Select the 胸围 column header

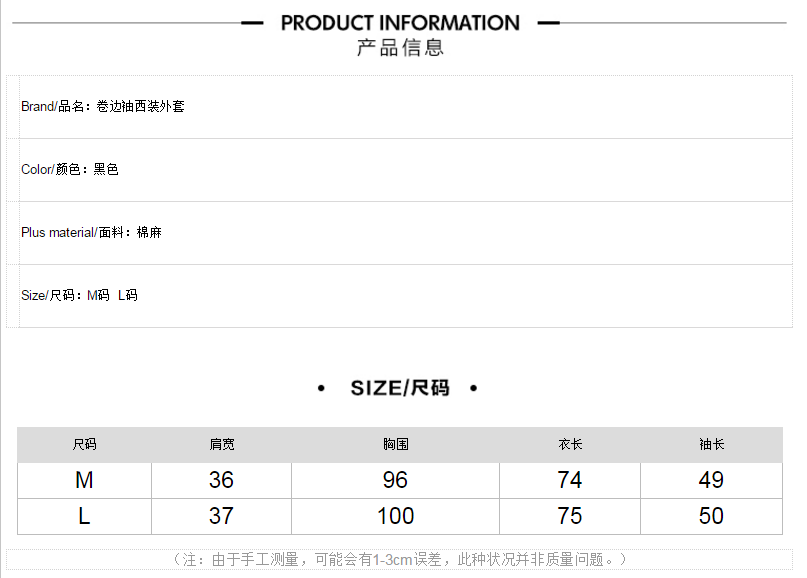[396, 445]
